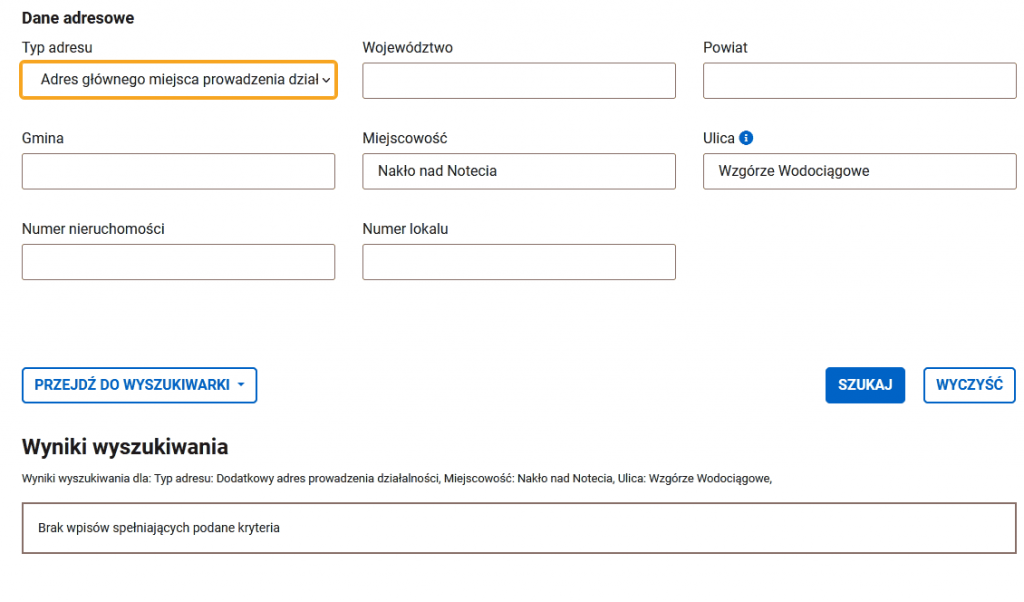The width and height of the screenshot is (1024, 602).
Task: Focus the Numer nieruchomości input
Action: [x=178, y=262]
